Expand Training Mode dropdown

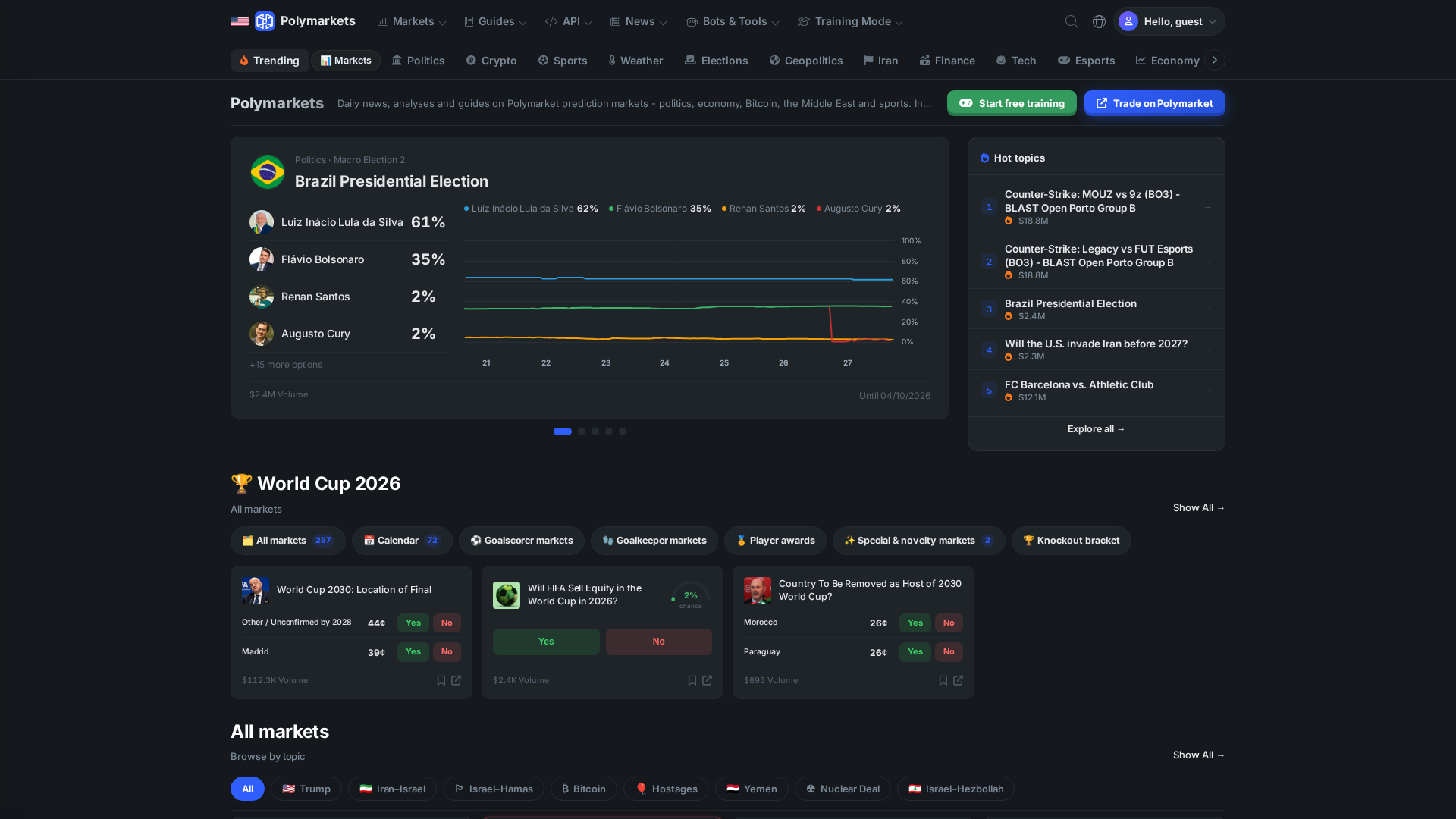(850, 21)
